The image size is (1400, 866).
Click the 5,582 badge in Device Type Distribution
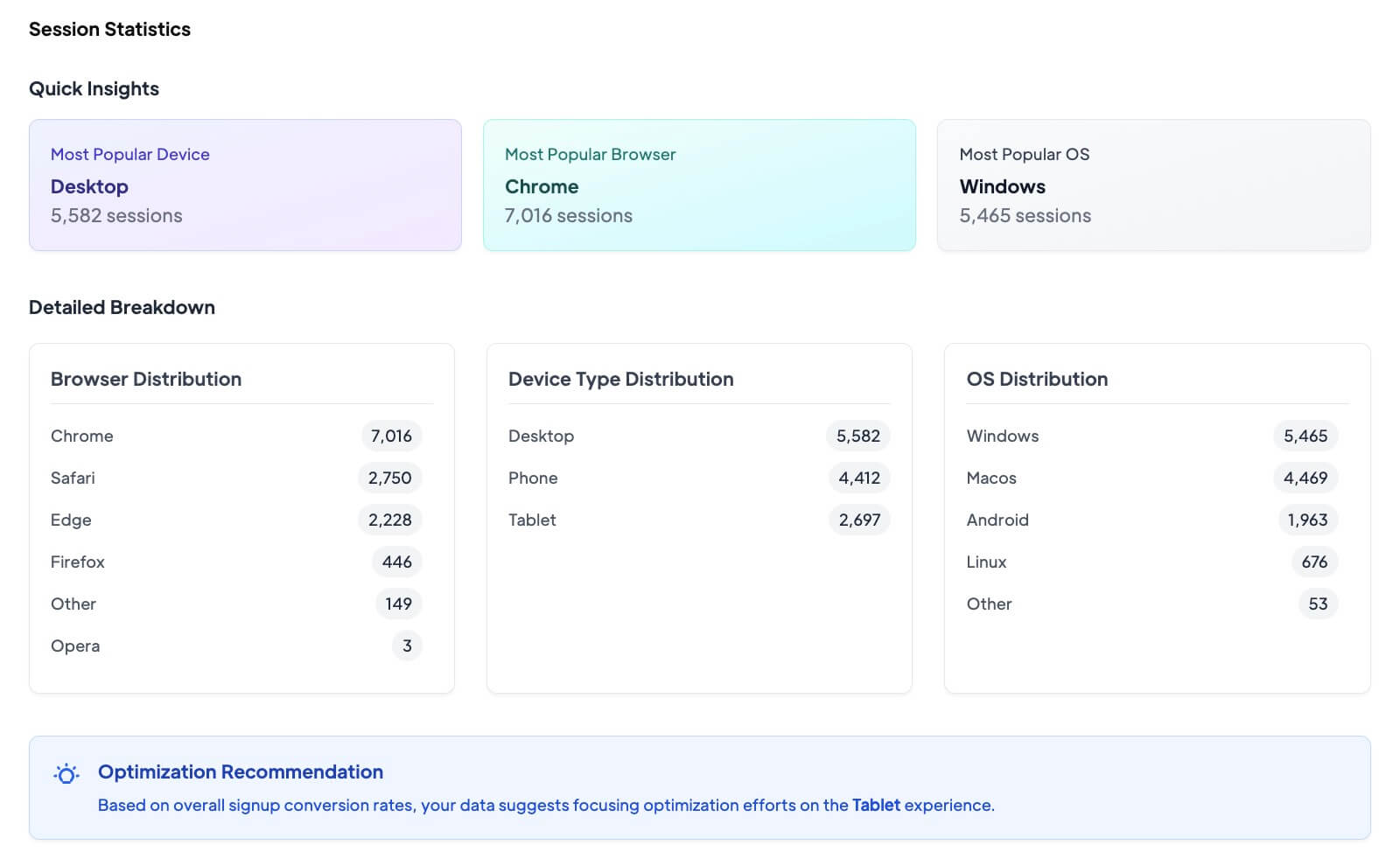[x=858, y=436]
